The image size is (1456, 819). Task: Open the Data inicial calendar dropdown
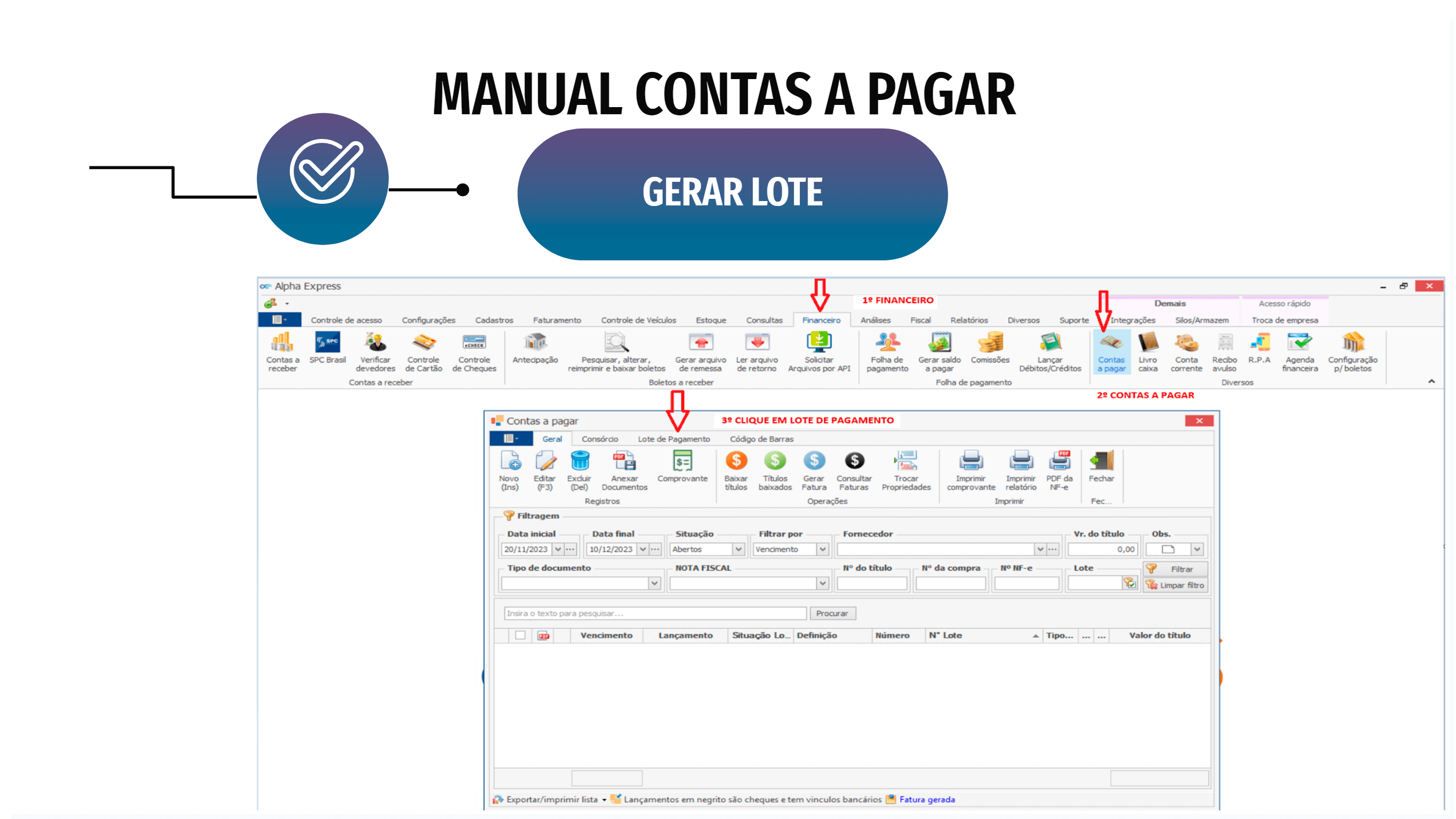(557, 549)
